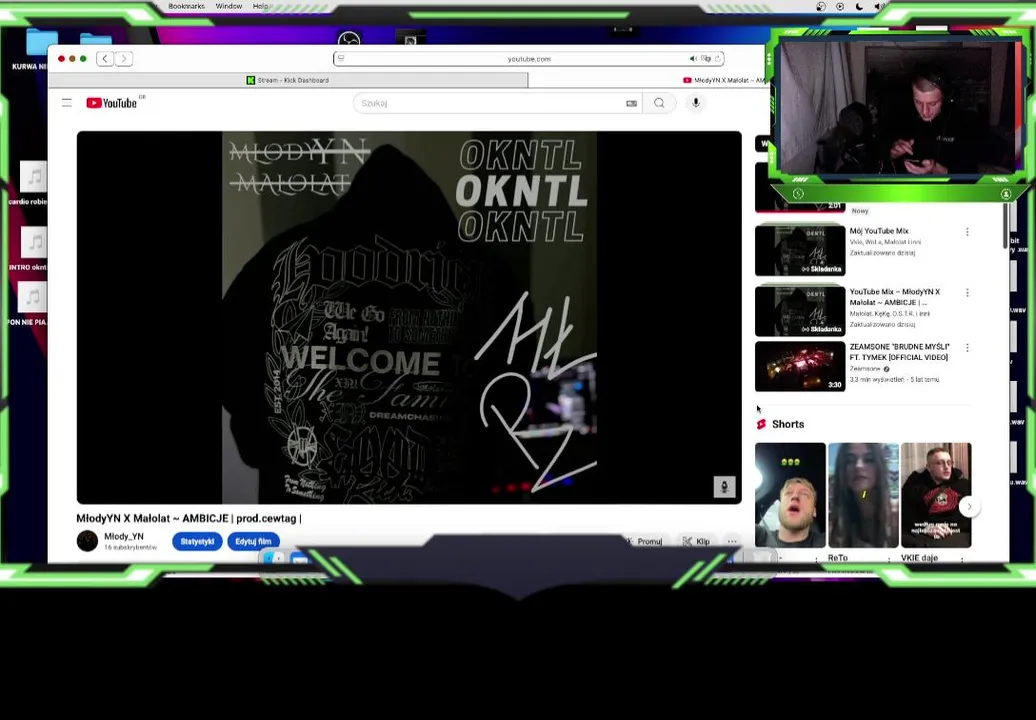
Task: Open the on-screen keyboard in search box
Action: 632,103
